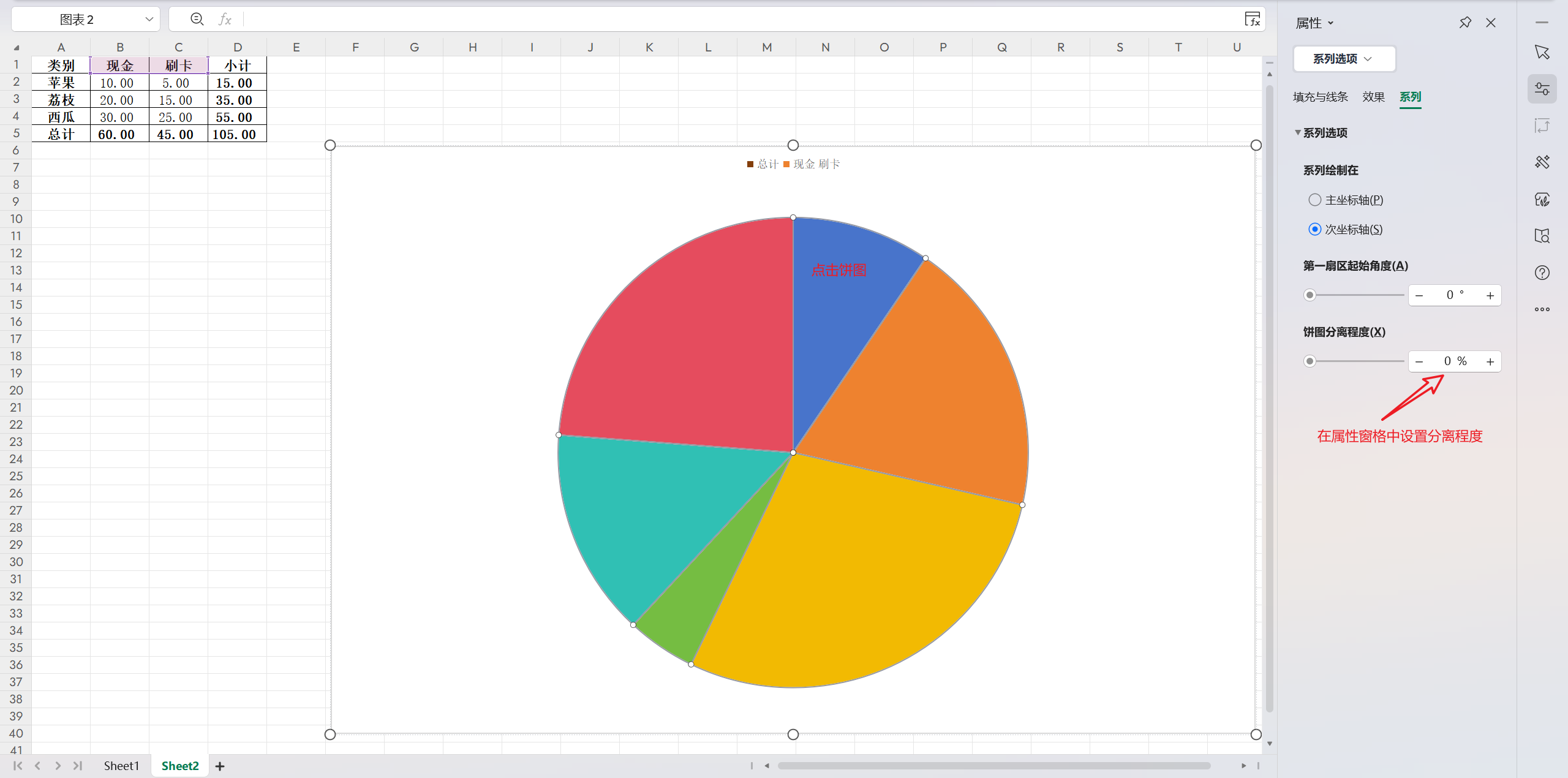Click the angle value input field

pyautogui.click(x=1455, y=295)
